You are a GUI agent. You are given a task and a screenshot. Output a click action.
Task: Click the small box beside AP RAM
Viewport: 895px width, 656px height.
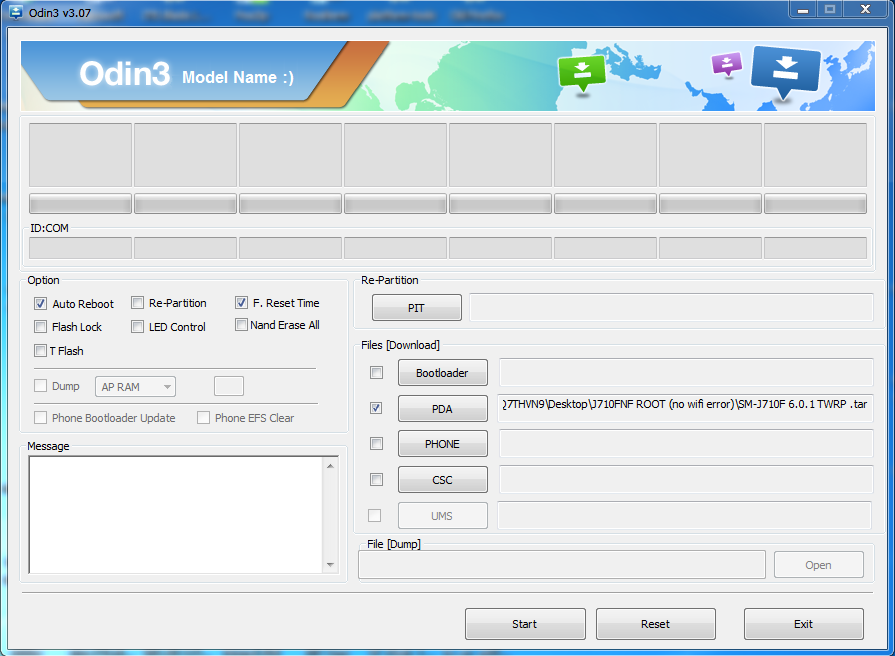(229, 386)
